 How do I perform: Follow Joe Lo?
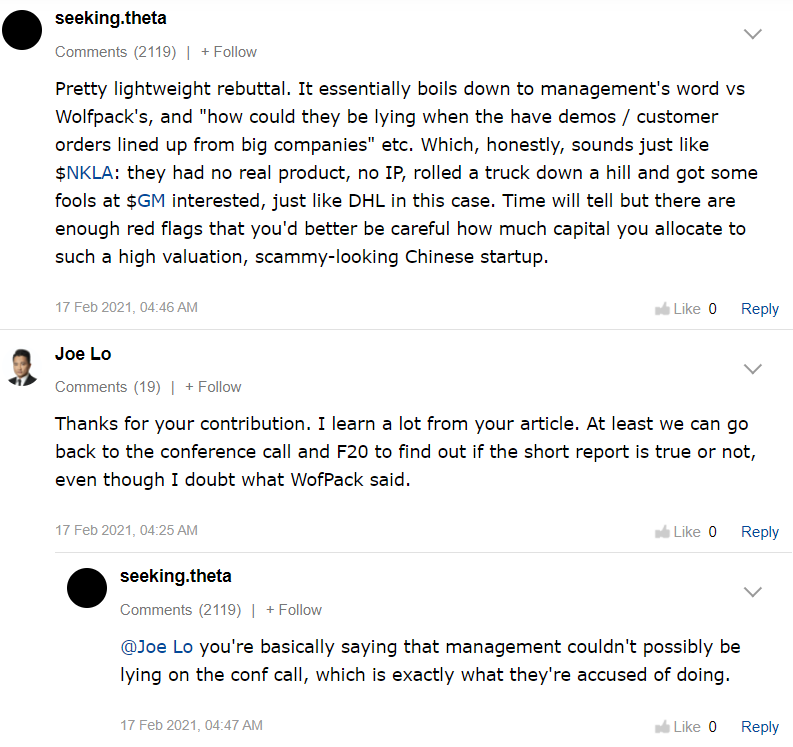coord(213,387)
